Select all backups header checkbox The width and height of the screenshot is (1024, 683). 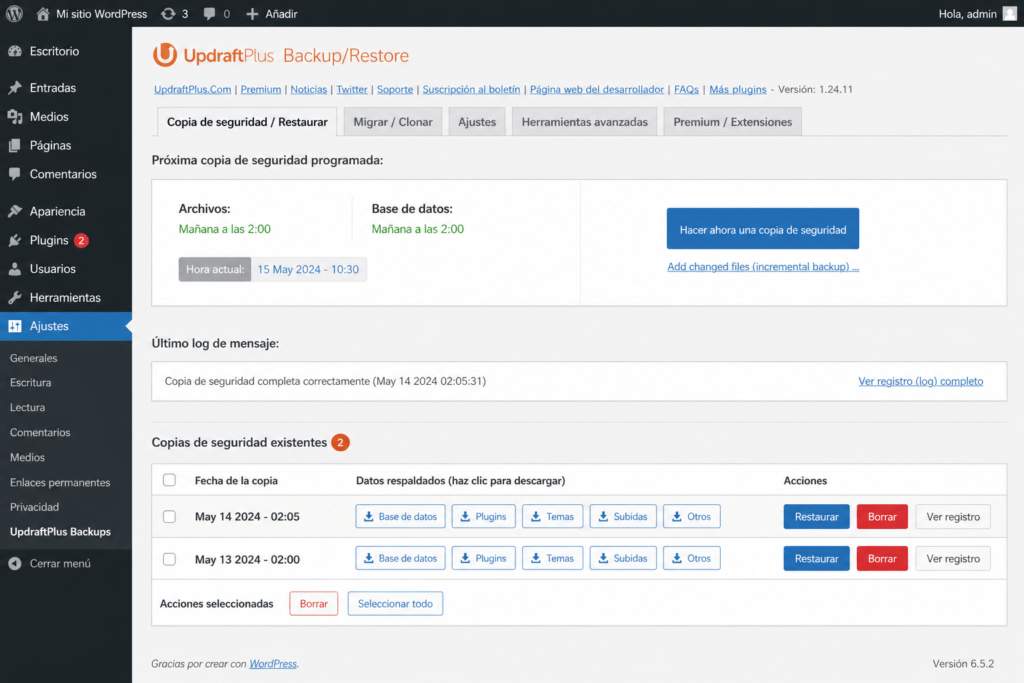169,480
